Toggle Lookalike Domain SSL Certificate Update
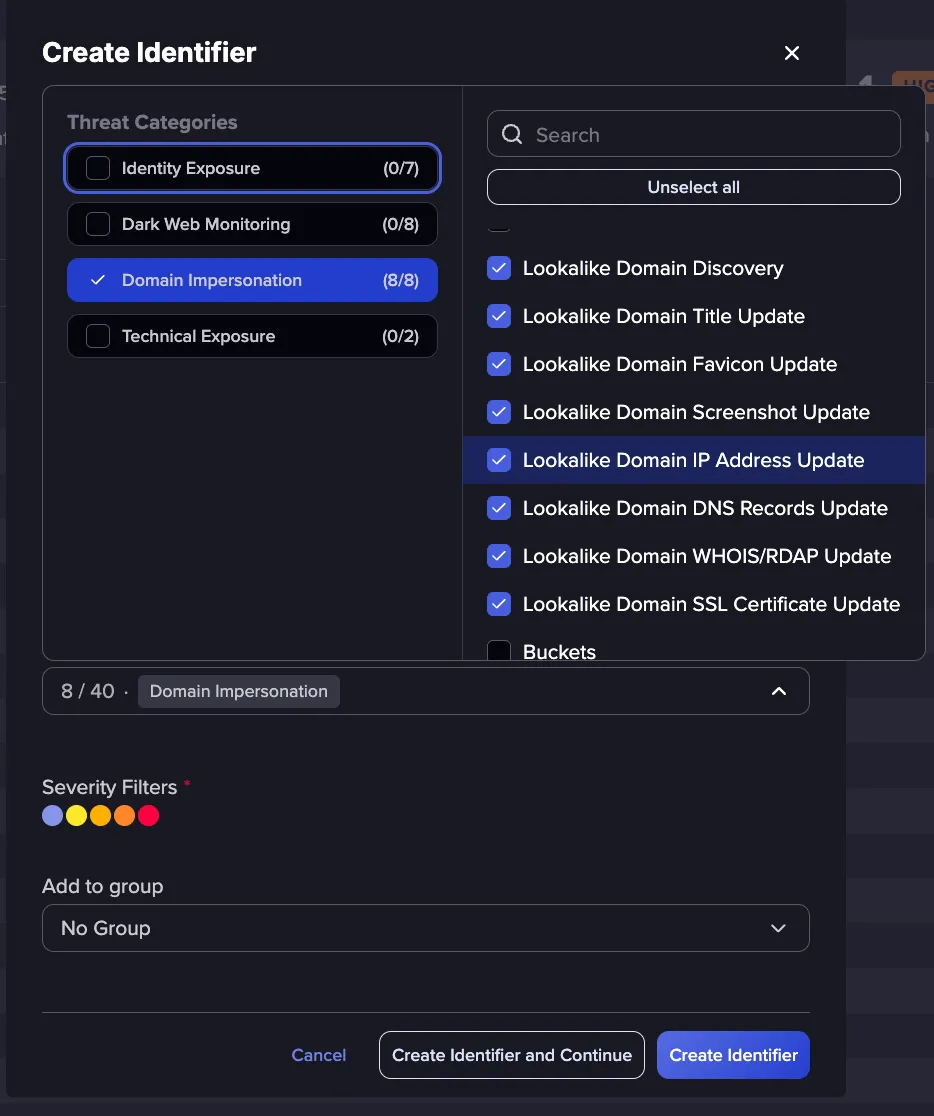934x1116 pixels. coord(499,604)
